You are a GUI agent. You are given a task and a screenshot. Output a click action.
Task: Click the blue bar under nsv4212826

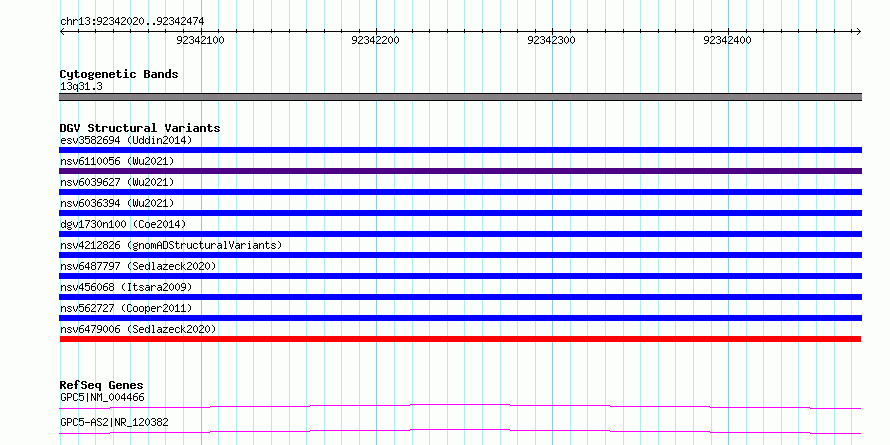pos(460,255)
